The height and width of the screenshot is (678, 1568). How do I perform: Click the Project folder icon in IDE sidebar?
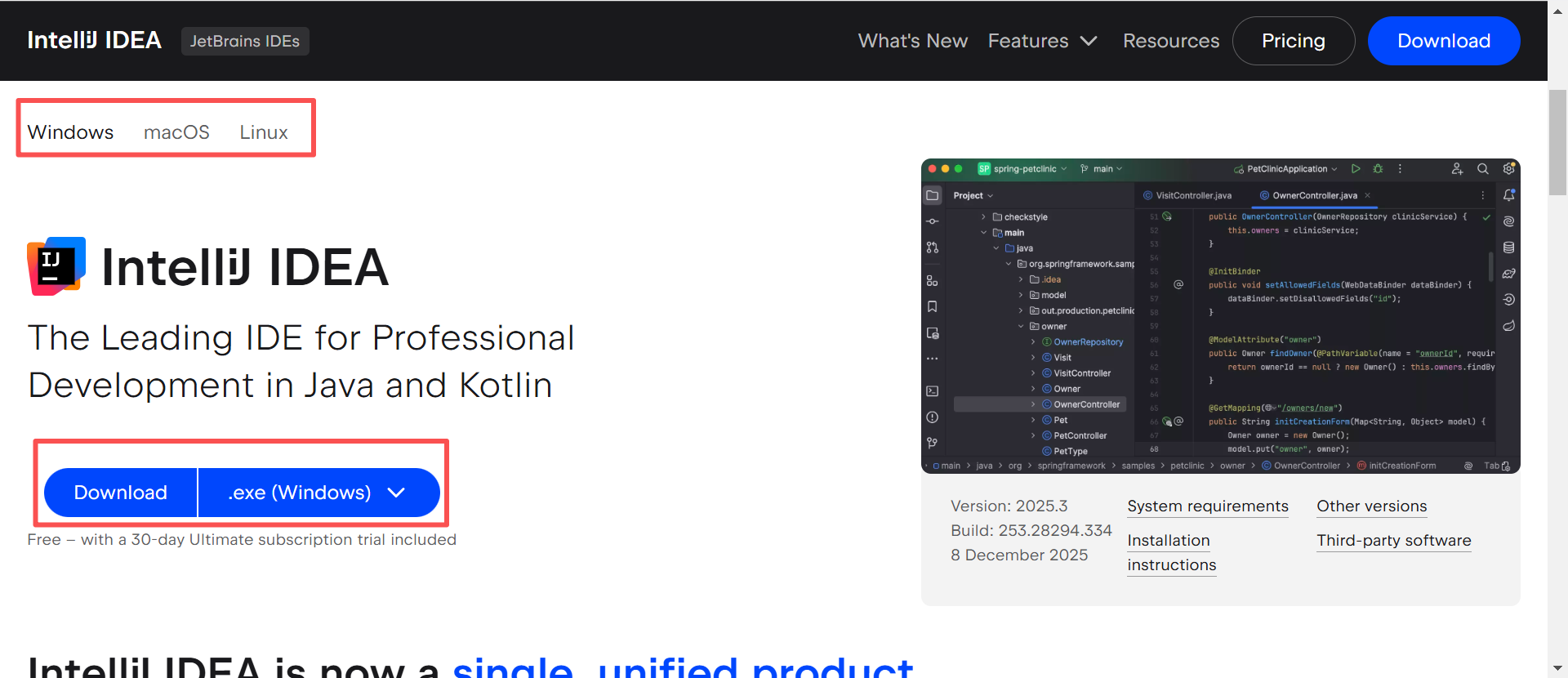tap(932, 195)
